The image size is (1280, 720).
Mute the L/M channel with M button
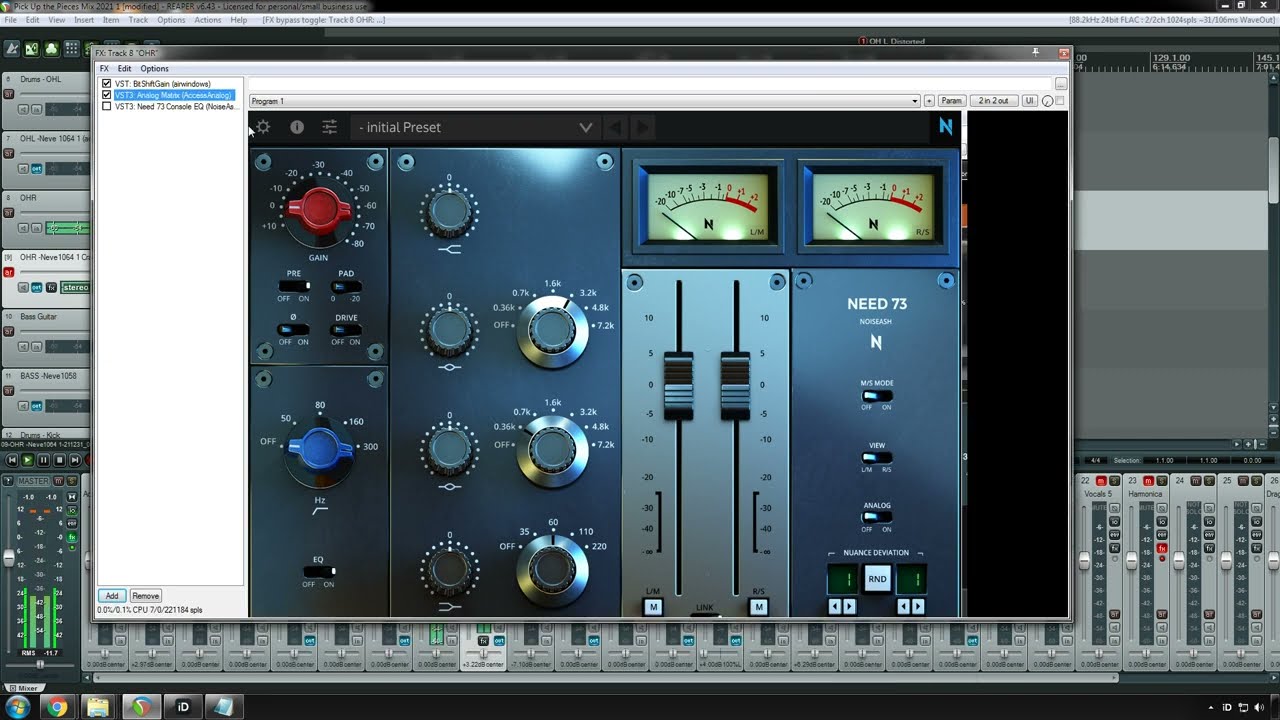point(653,607)
